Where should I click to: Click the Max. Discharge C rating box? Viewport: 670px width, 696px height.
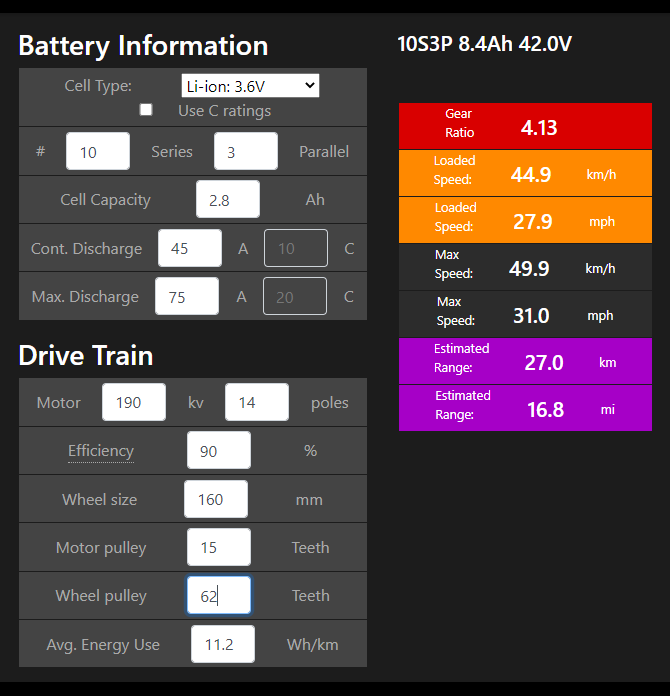[x=295, y=296]
